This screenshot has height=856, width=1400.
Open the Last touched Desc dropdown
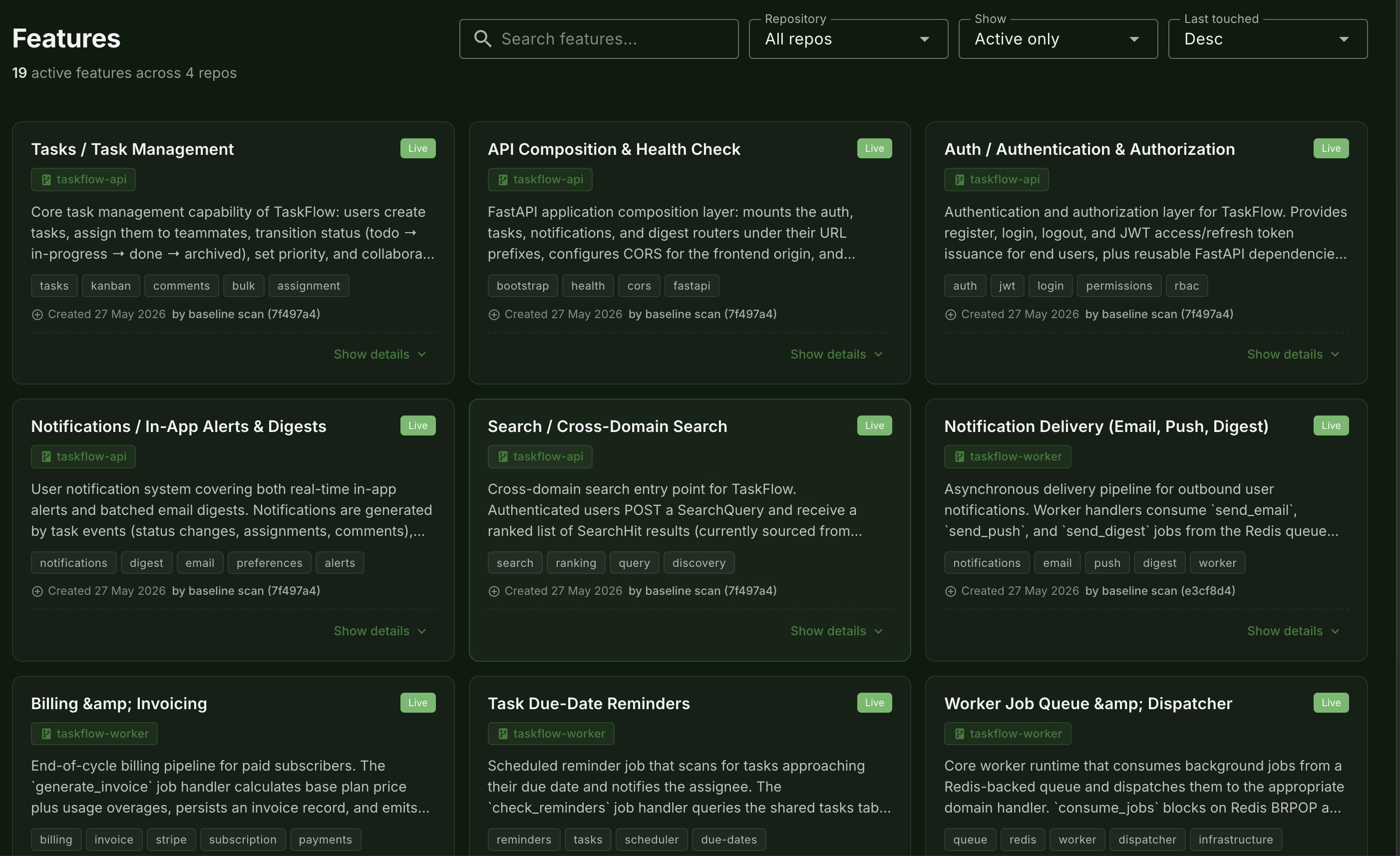click(1268, 38)
